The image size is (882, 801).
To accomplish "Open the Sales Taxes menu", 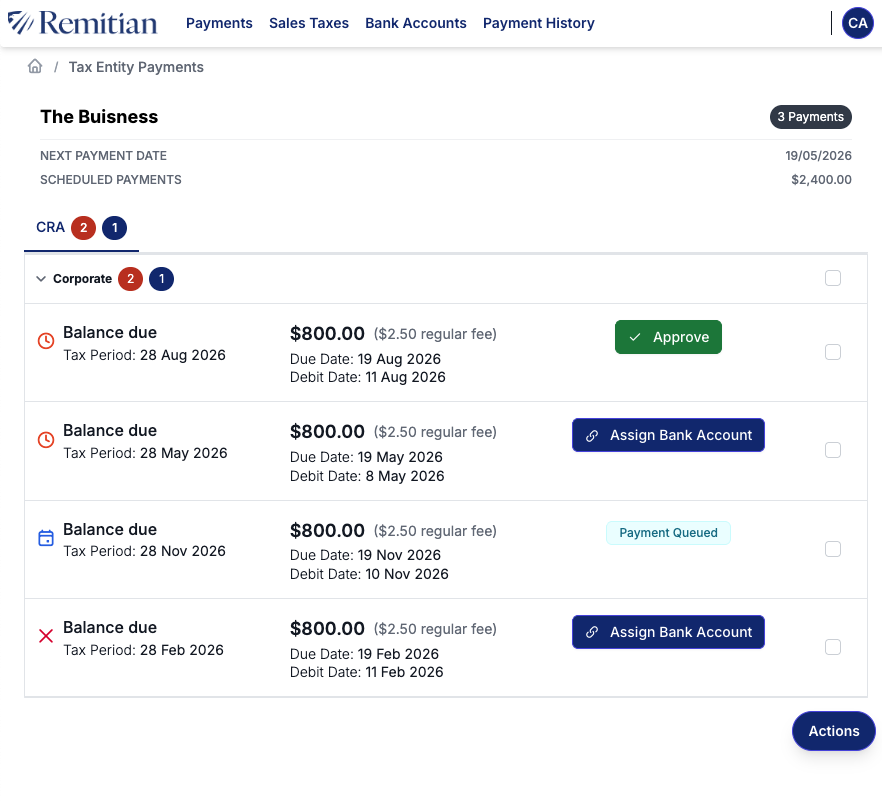I will (x=309, y=23).
